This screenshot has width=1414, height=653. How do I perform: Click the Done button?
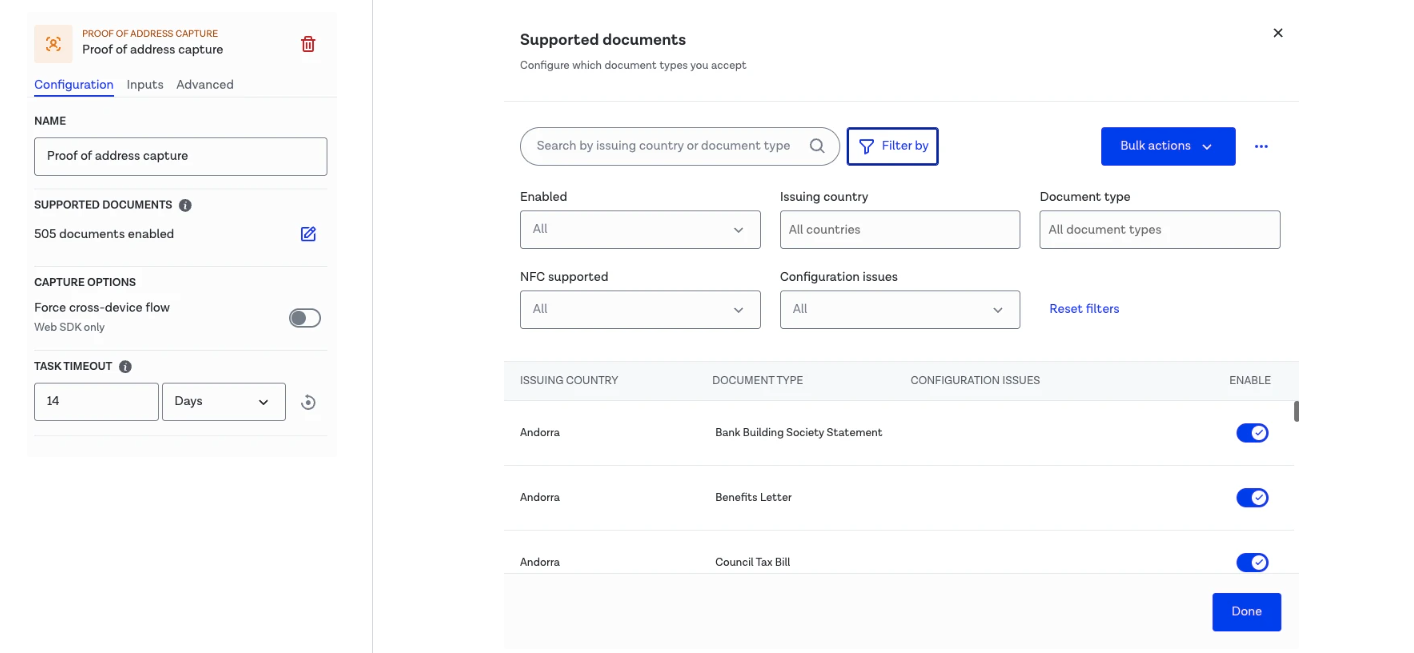point(1246,612)
